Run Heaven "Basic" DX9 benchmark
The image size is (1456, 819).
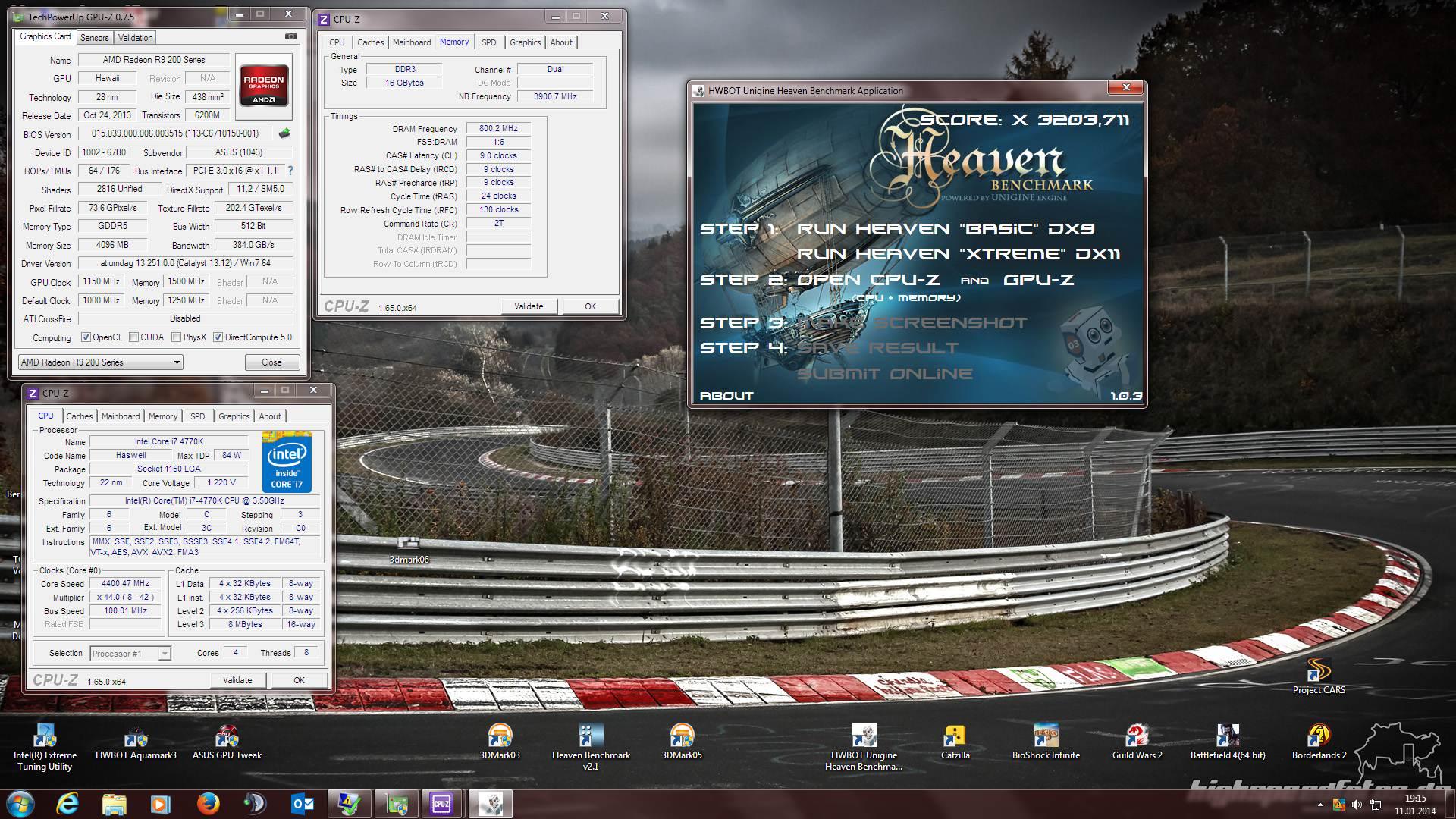(946, 229)
